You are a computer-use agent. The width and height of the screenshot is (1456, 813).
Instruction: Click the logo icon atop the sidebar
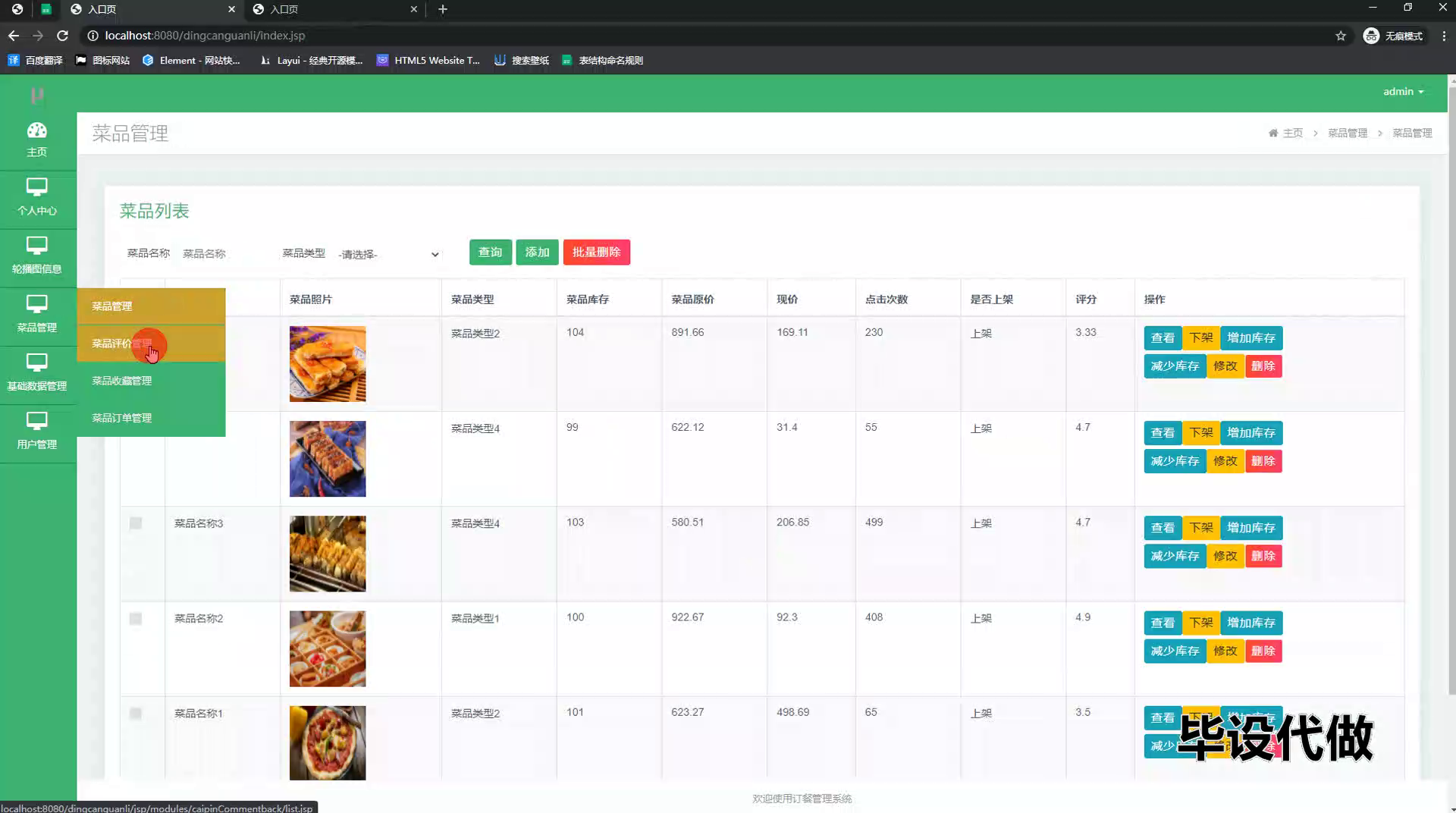36,95
